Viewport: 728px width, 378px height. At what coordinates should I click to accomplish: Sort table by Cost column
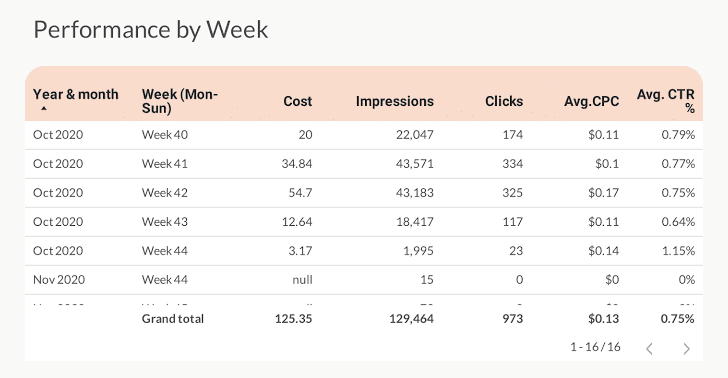pos(298,101)
